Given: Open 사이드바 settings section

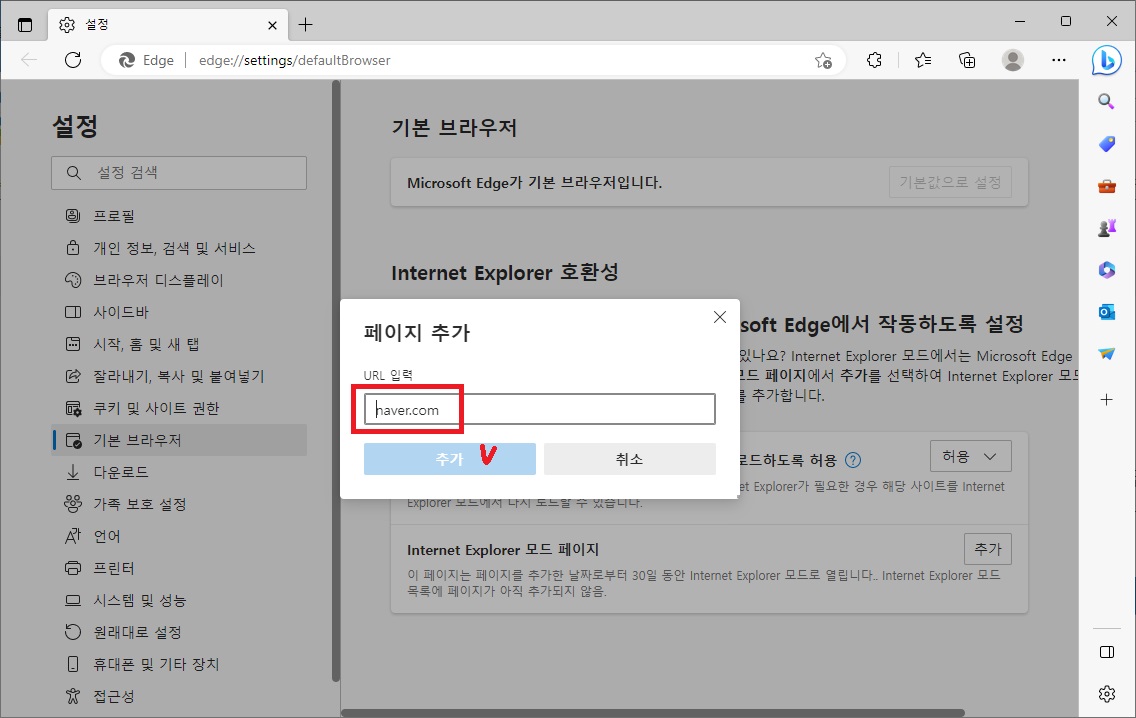Looking at the screenshot, I should 179,312.
